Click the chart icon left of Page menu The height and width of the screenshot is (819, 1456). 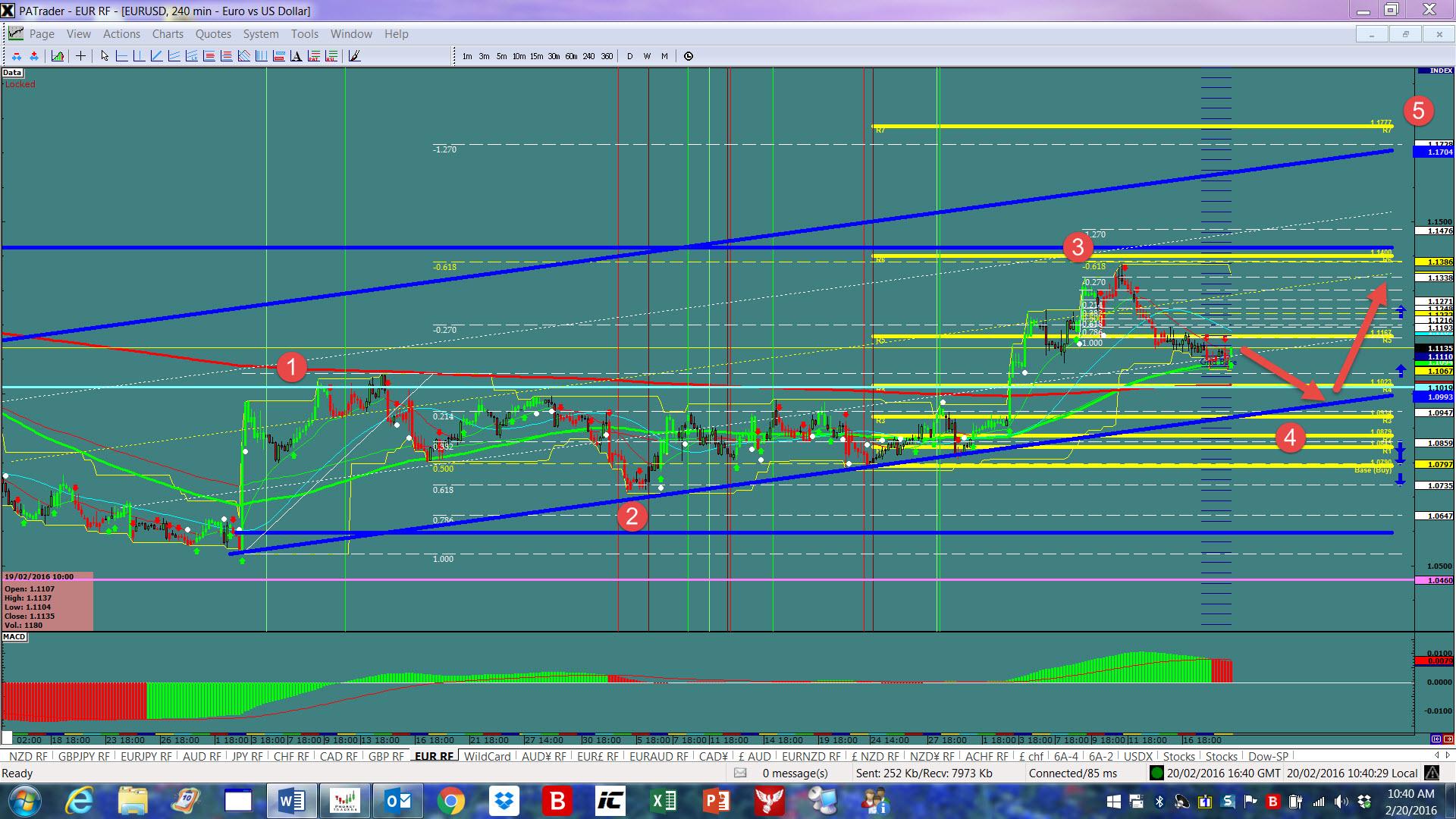[x=15, y=33]
